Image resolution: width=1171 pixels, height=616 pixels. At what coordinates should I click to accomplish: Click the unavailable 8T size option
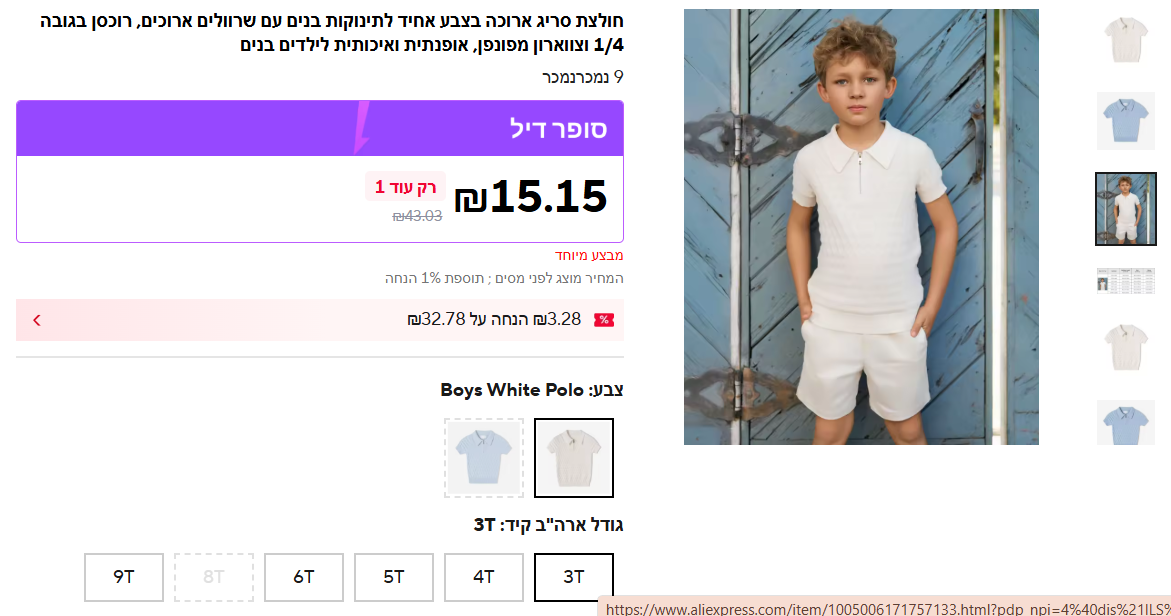click(214, 577)
